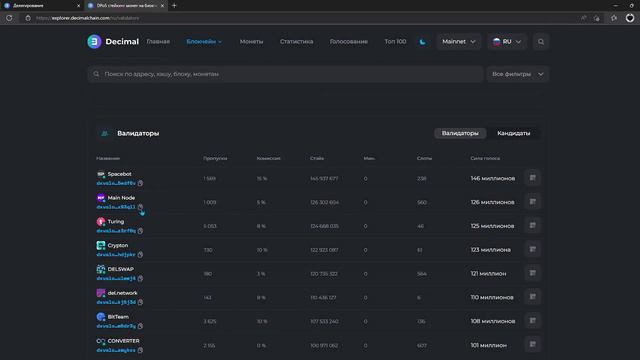The height and width of the screenshot is (360, 640).
Task: Click the CONVERTER validator name
Action: (123, 341)
